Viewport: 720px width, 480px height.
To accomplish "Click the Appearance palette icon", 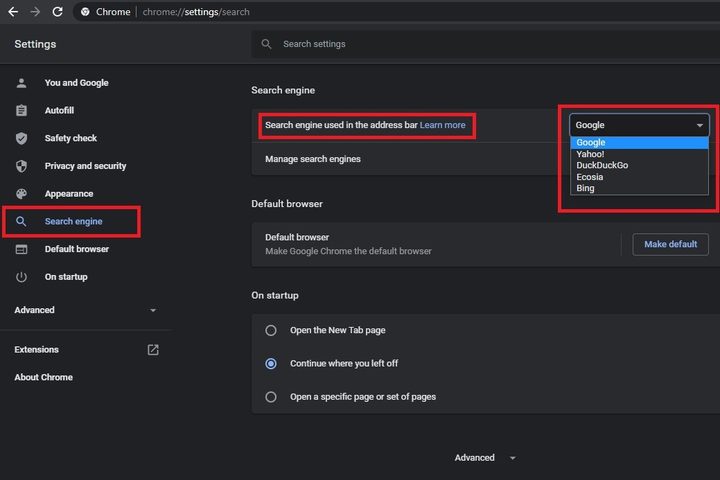I will (21, 194).
